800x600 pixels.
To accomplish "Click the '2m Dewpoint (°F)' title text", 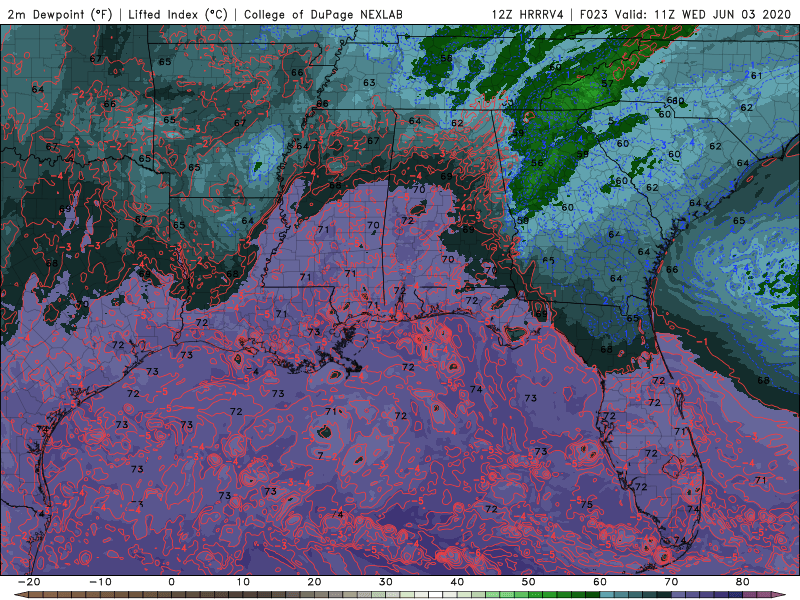I will (x=59, y=14).
